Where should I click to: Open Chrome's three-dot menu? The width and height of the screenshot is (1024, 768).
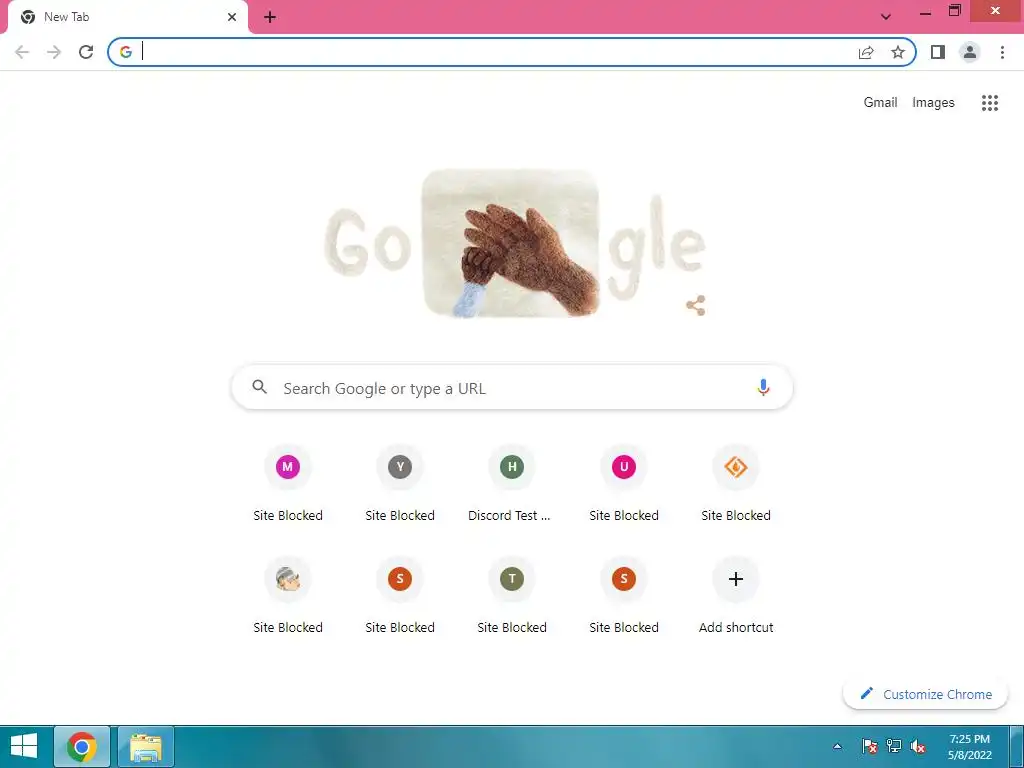click(1002, 52)
